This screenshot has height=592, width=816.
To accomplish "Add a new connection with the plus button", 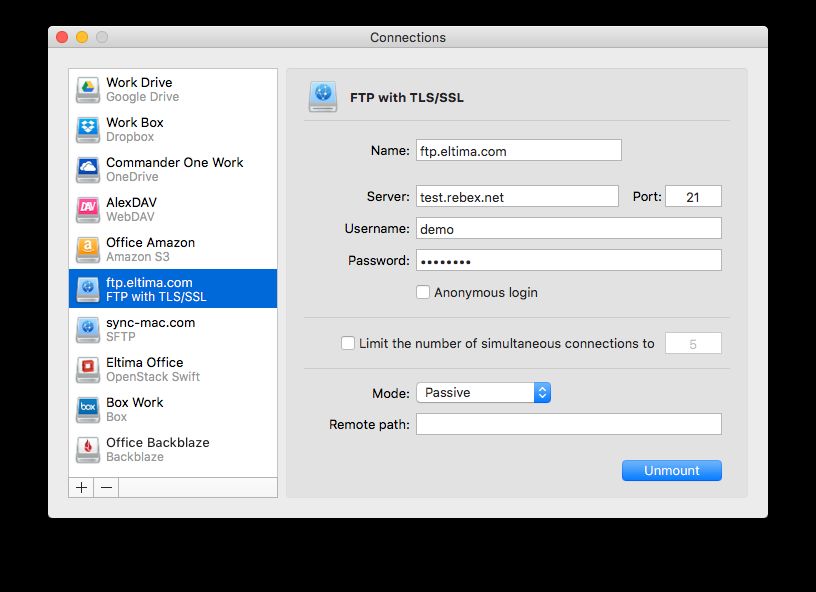I will (81, 487).
